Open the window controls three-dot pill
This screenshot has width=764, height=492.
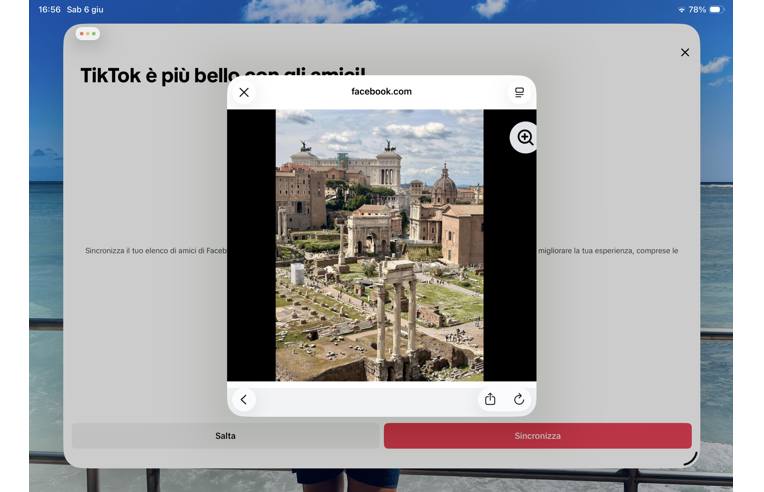click(88, 34)
